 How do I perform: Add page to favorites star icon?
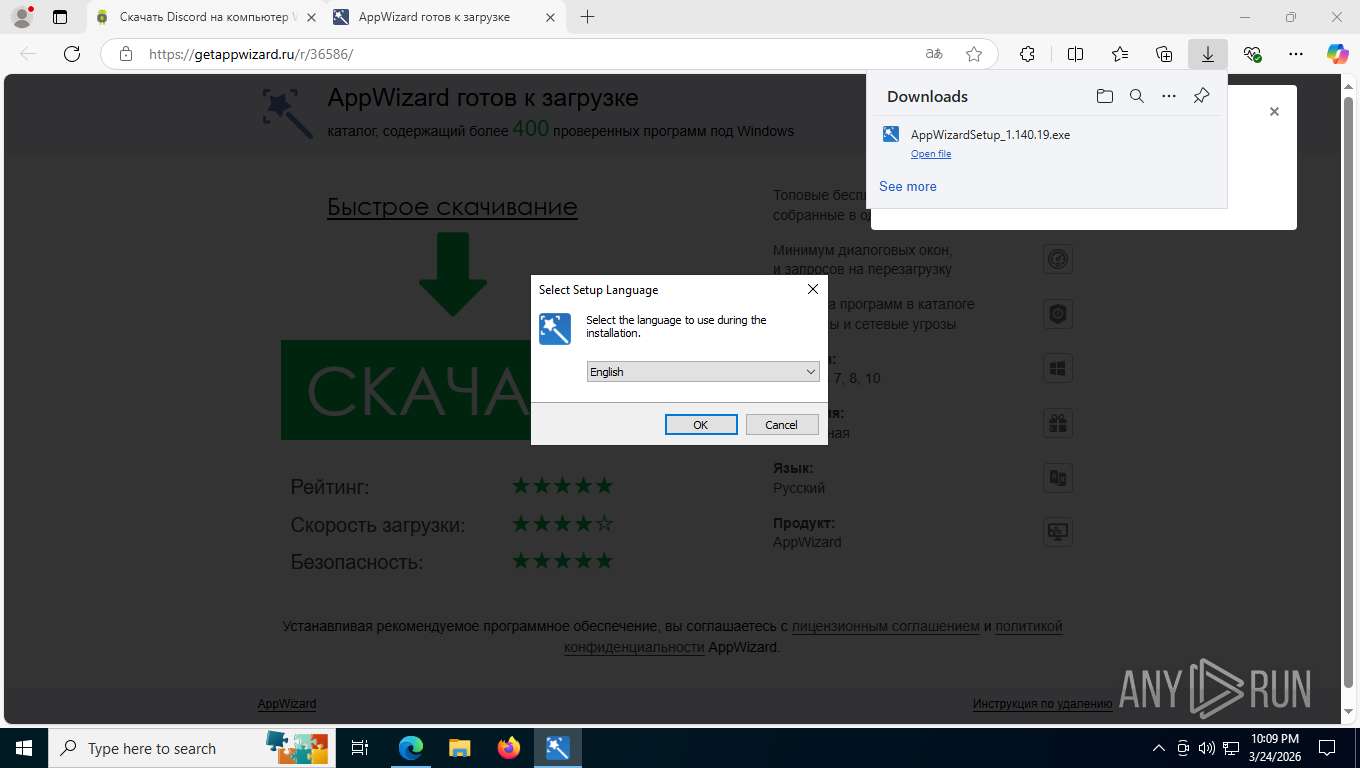974,54
